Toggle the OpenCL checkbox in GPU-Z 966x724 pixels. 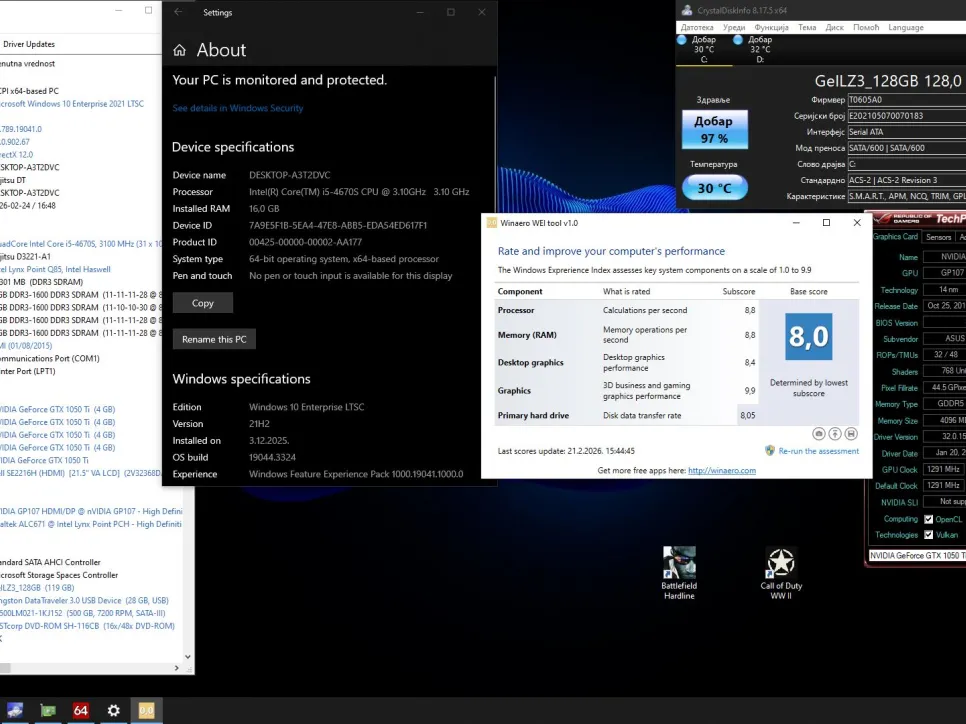[929, 519]
